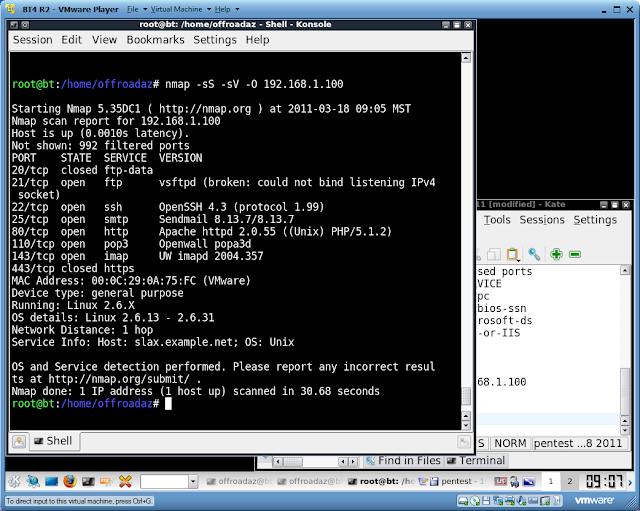Click the Konsole window menu icon in the title bar

[x=14, y=24]
